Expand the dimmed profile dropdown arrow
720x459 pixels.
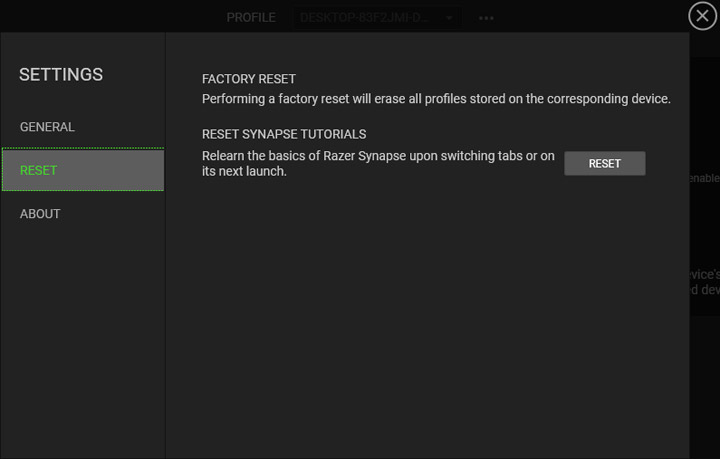pyautogui.click(x=449, y=18)
